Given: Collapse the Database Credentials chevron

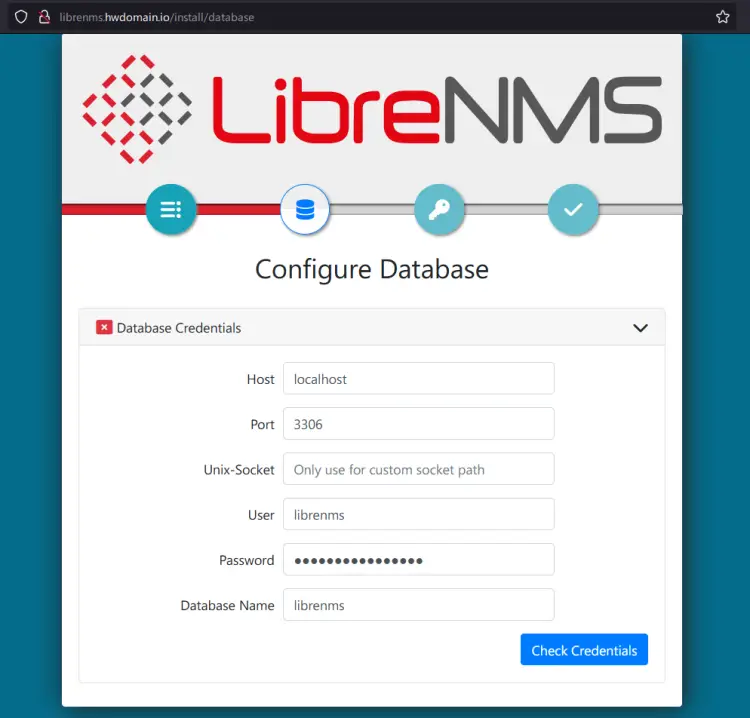Looking at the screenshot, I should click(x=641, y=328).
